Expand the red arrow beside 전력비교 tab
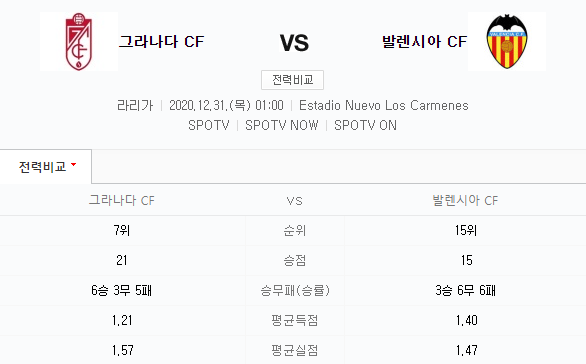This screenshot has width=586, height=364. click(x=73, y=164)
